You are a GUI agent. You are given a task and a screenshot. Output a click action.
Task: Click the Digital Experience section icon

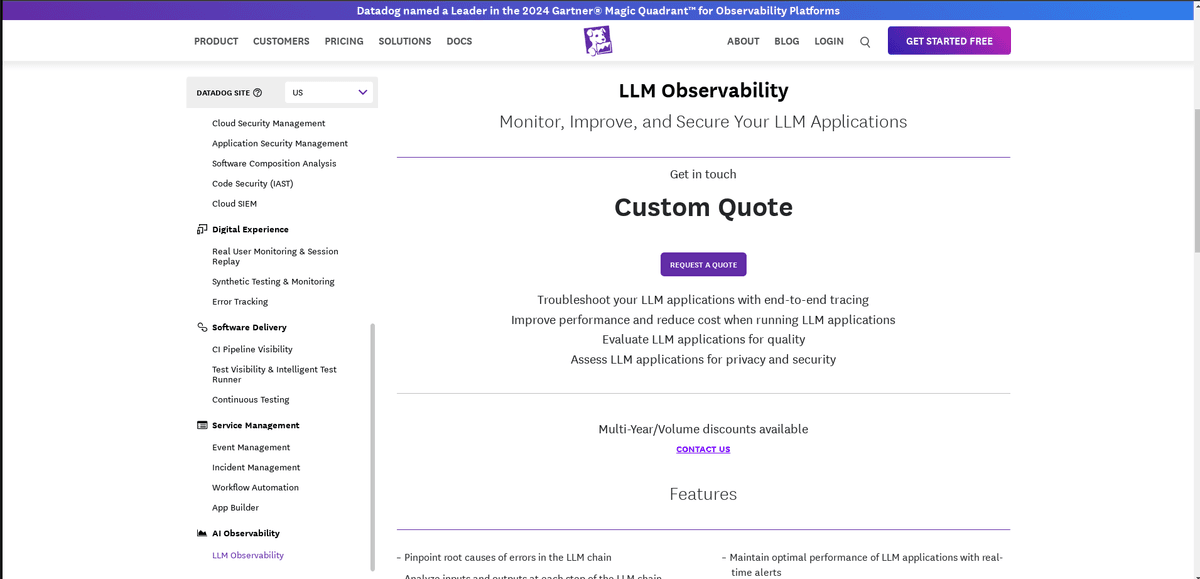coord(201,229)
